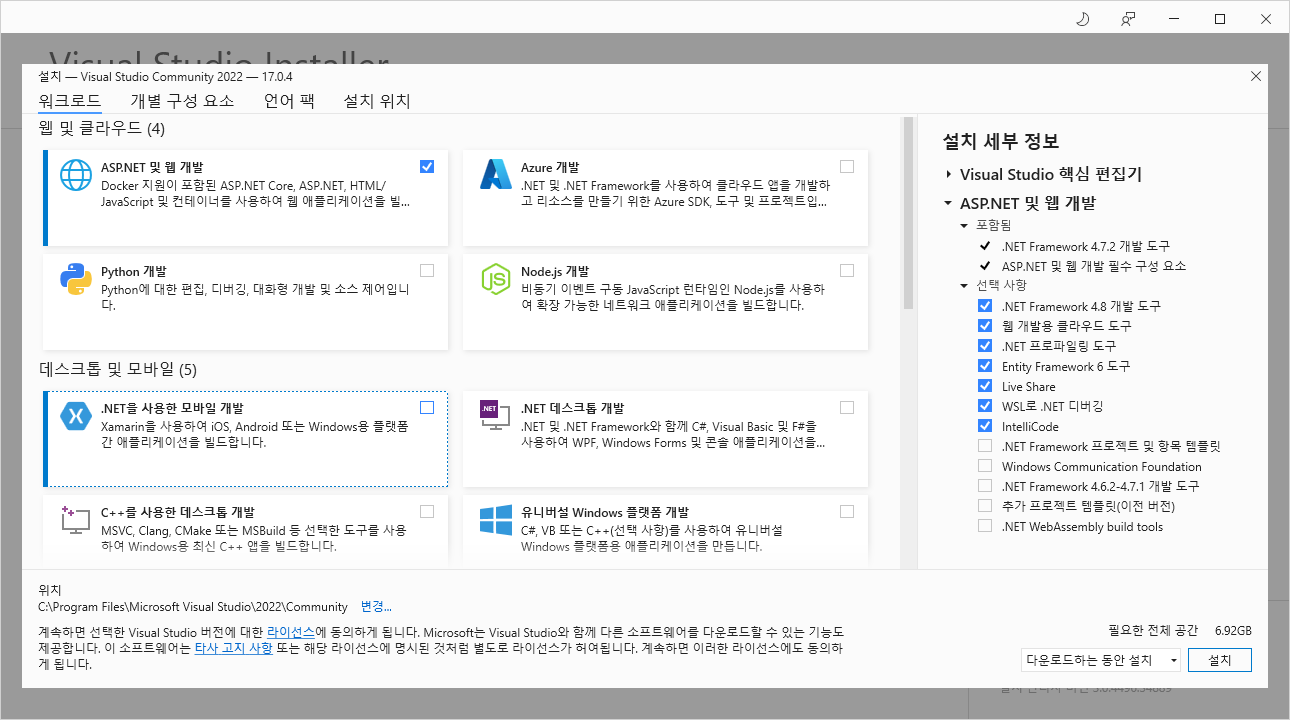The image size is (1290, 720).
Task: Open the 다운로드하는 동안 설치 dropdown
Action: tap(1101, 660)
